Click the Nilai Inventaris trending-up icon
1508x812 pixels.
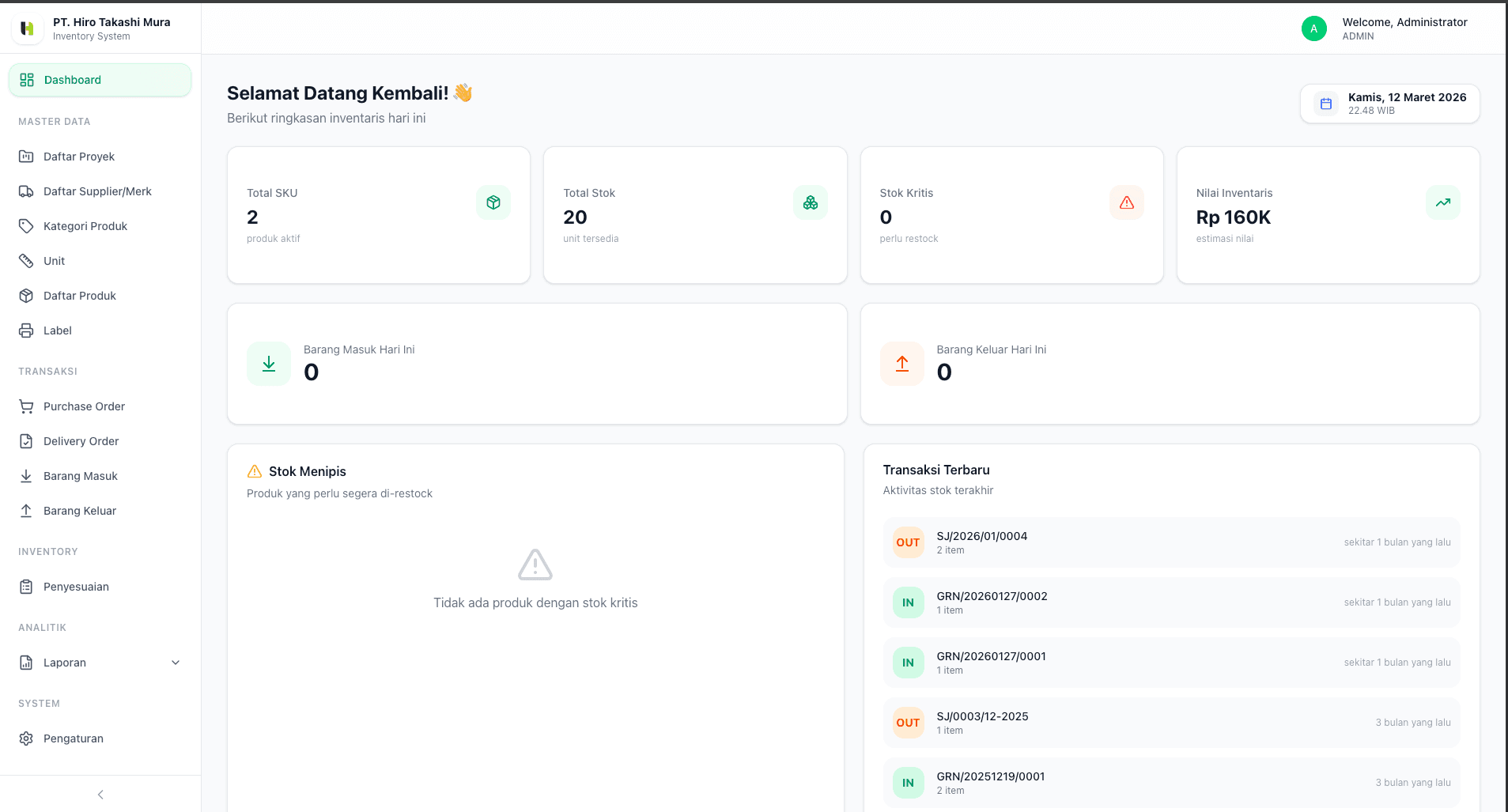tap(1442, 202)
